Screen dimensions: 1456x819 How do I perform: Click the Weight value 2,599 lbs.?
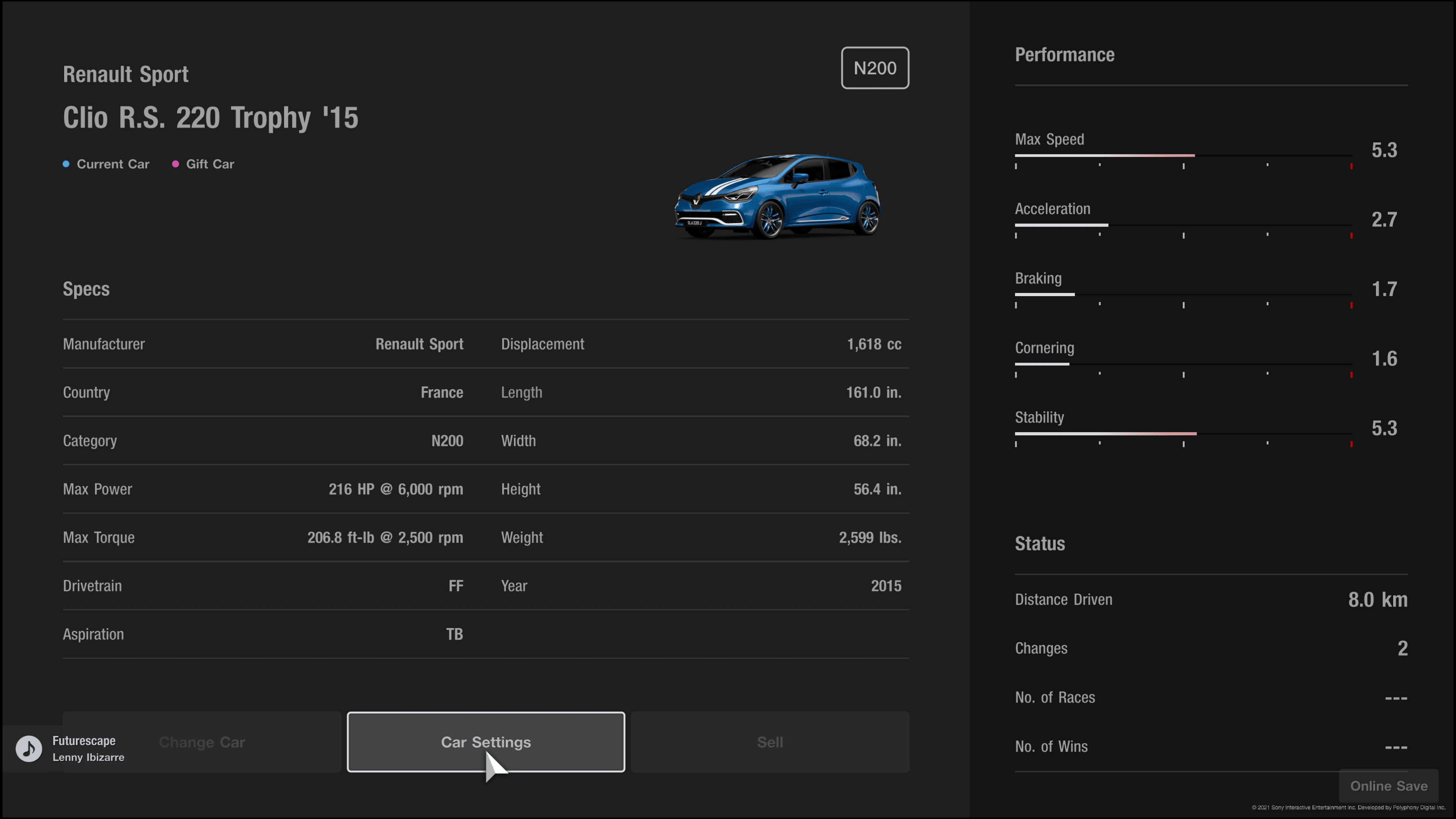click(870, 538)
